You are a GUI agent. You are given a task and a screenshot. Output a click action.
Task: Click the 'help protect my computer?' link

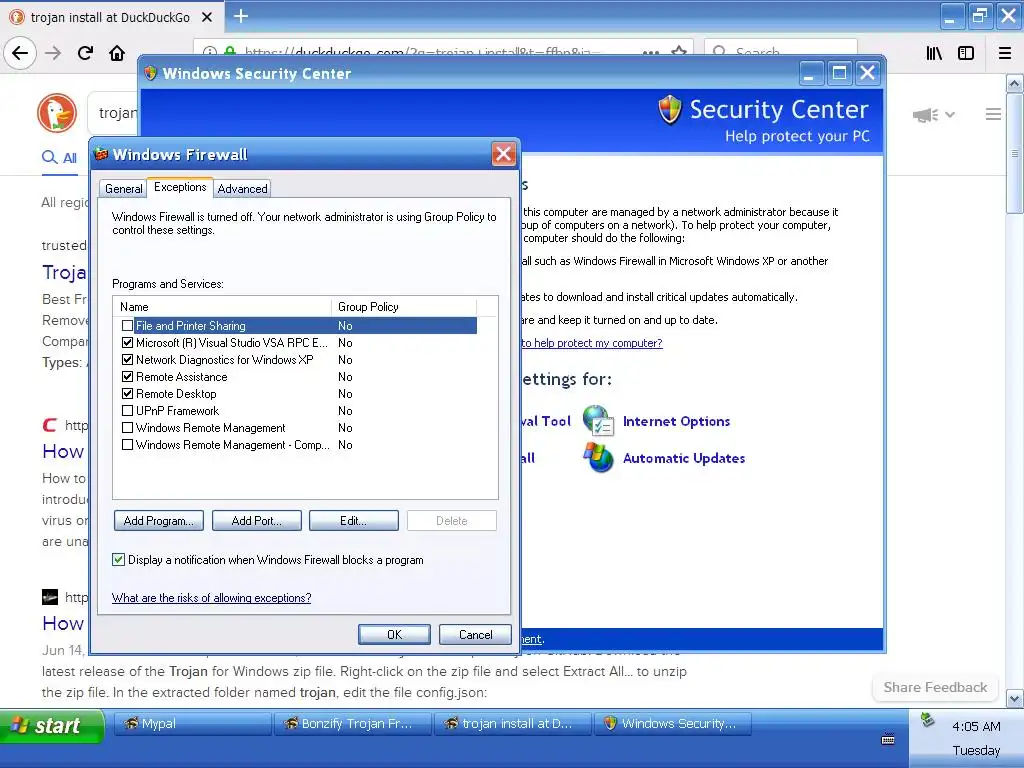[x=592, y=343]
